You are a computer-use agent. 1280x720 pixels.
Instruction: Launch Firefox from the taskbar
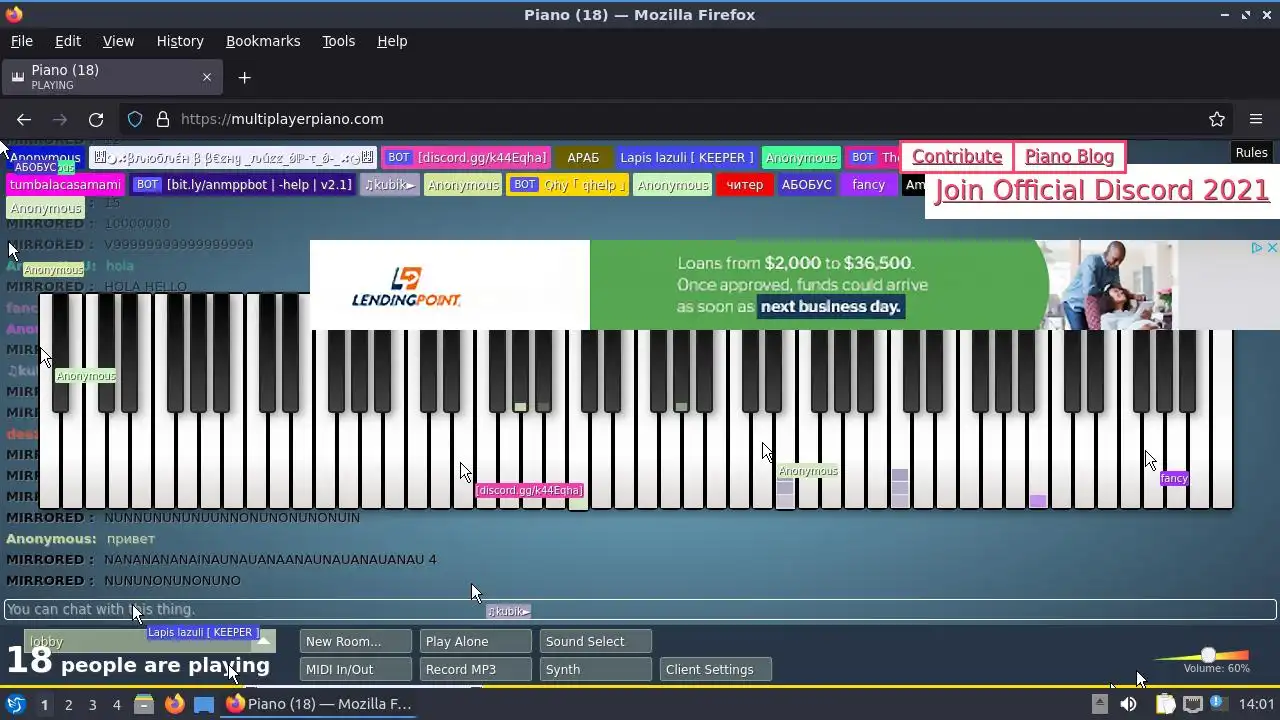point(174,704)
